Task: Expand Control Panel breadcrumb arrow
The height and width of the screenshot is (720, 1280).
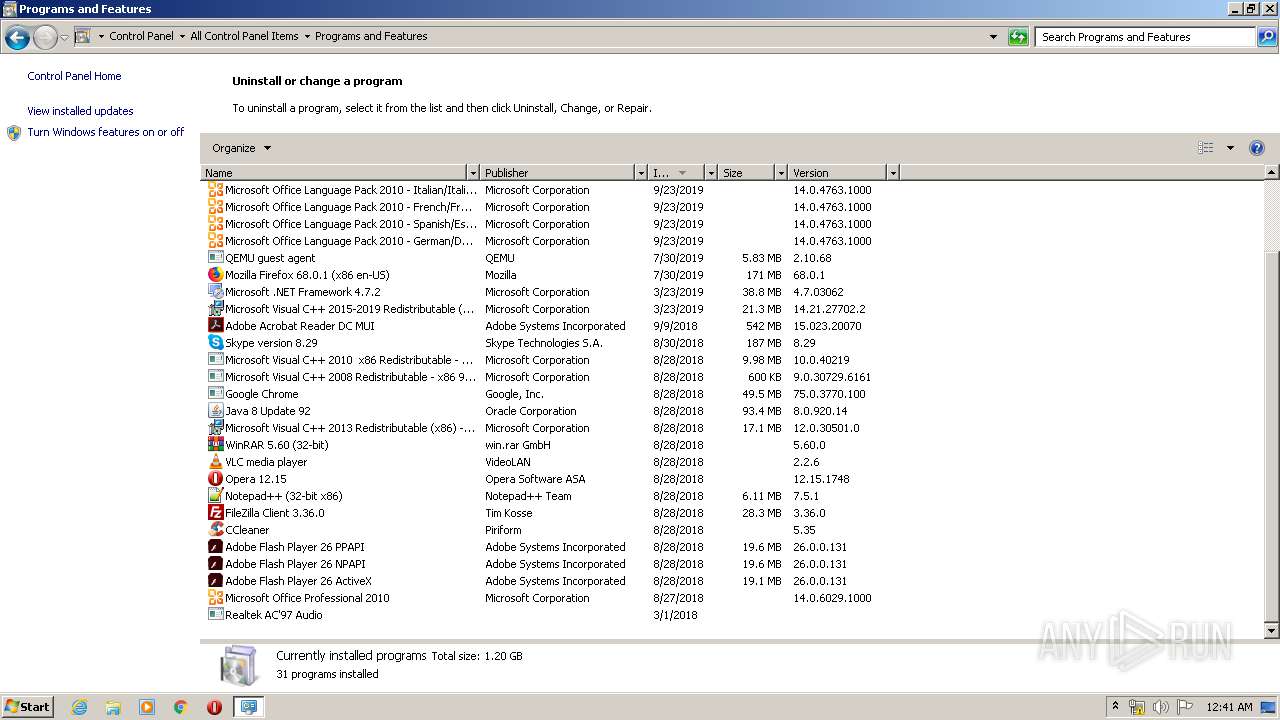Action: 182,37
